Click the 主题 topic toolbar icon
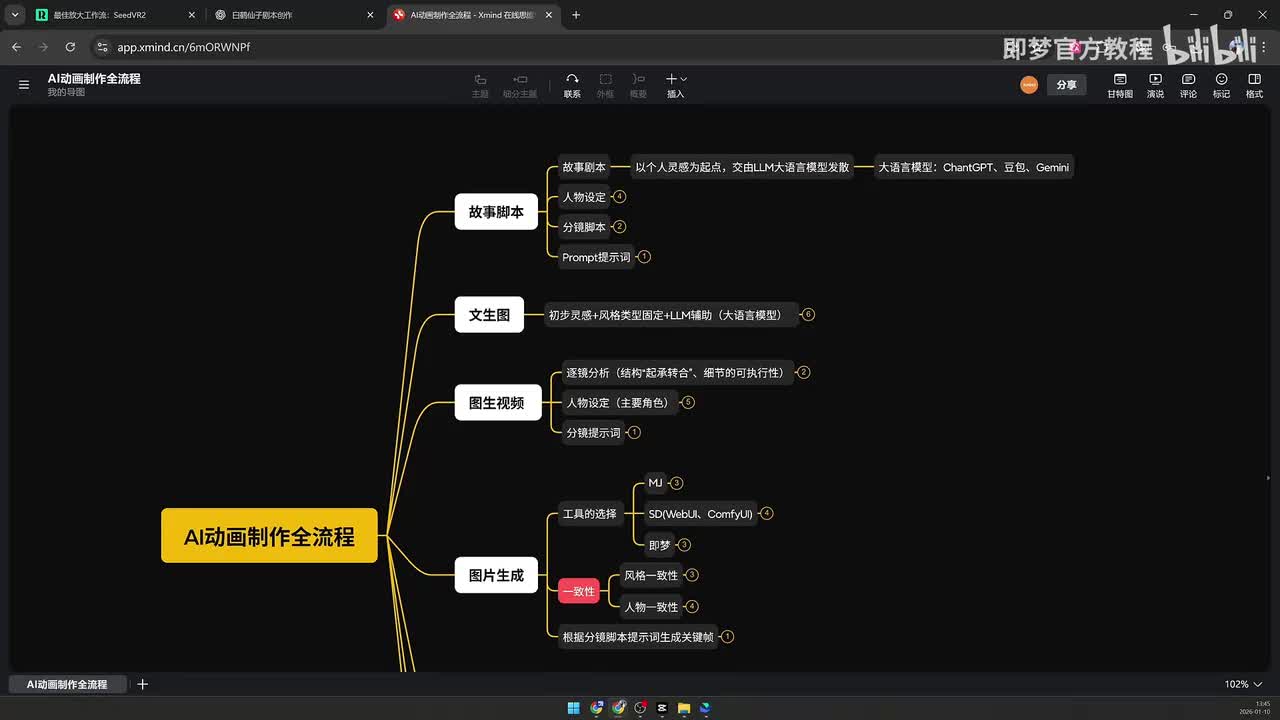 480,85
